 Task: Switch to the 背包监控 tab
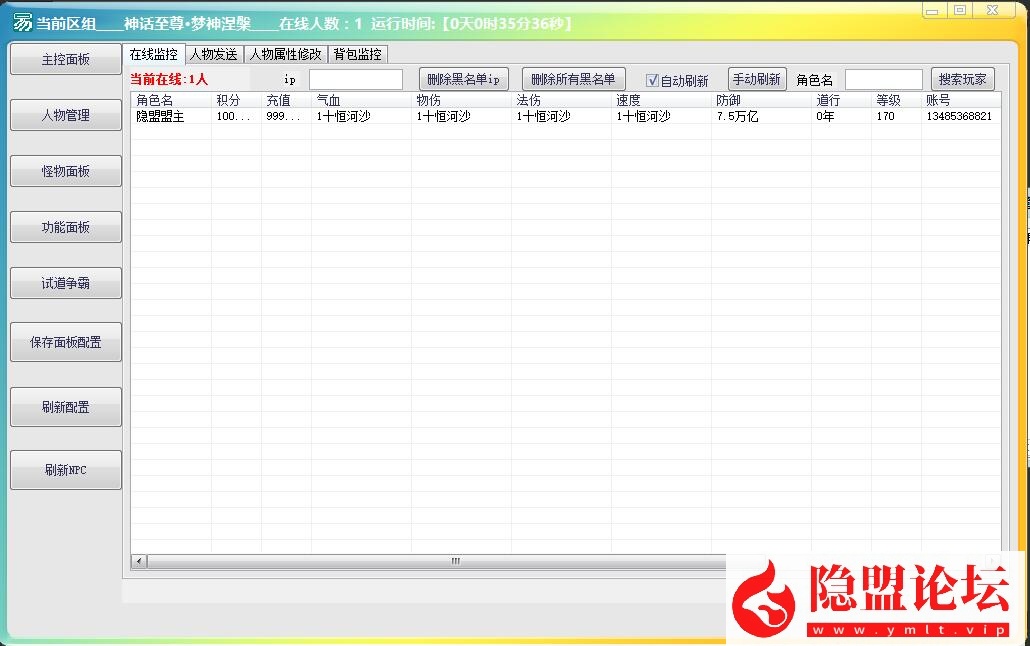(358, 55)
